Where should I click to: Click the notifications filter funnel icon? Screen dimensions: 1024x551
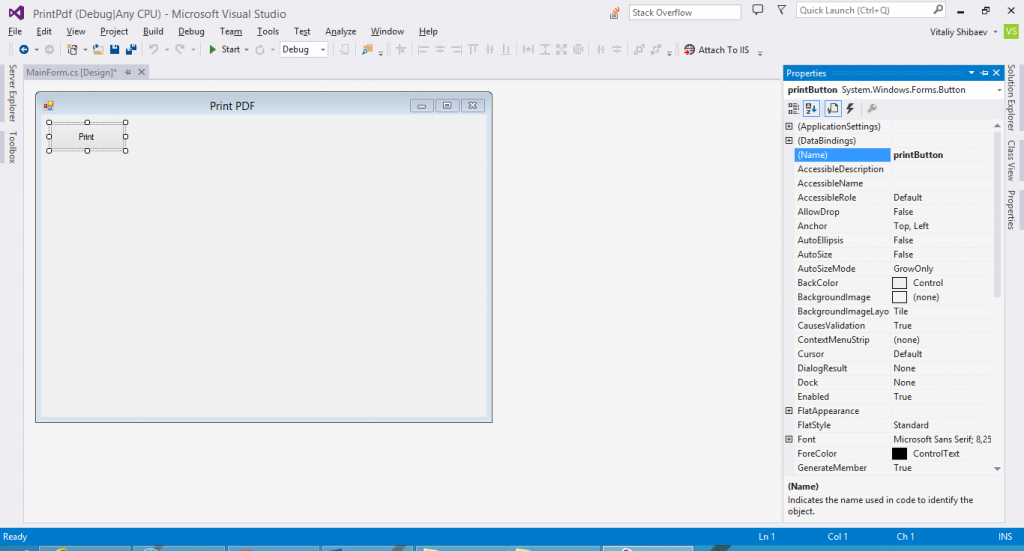coord(781,10)
